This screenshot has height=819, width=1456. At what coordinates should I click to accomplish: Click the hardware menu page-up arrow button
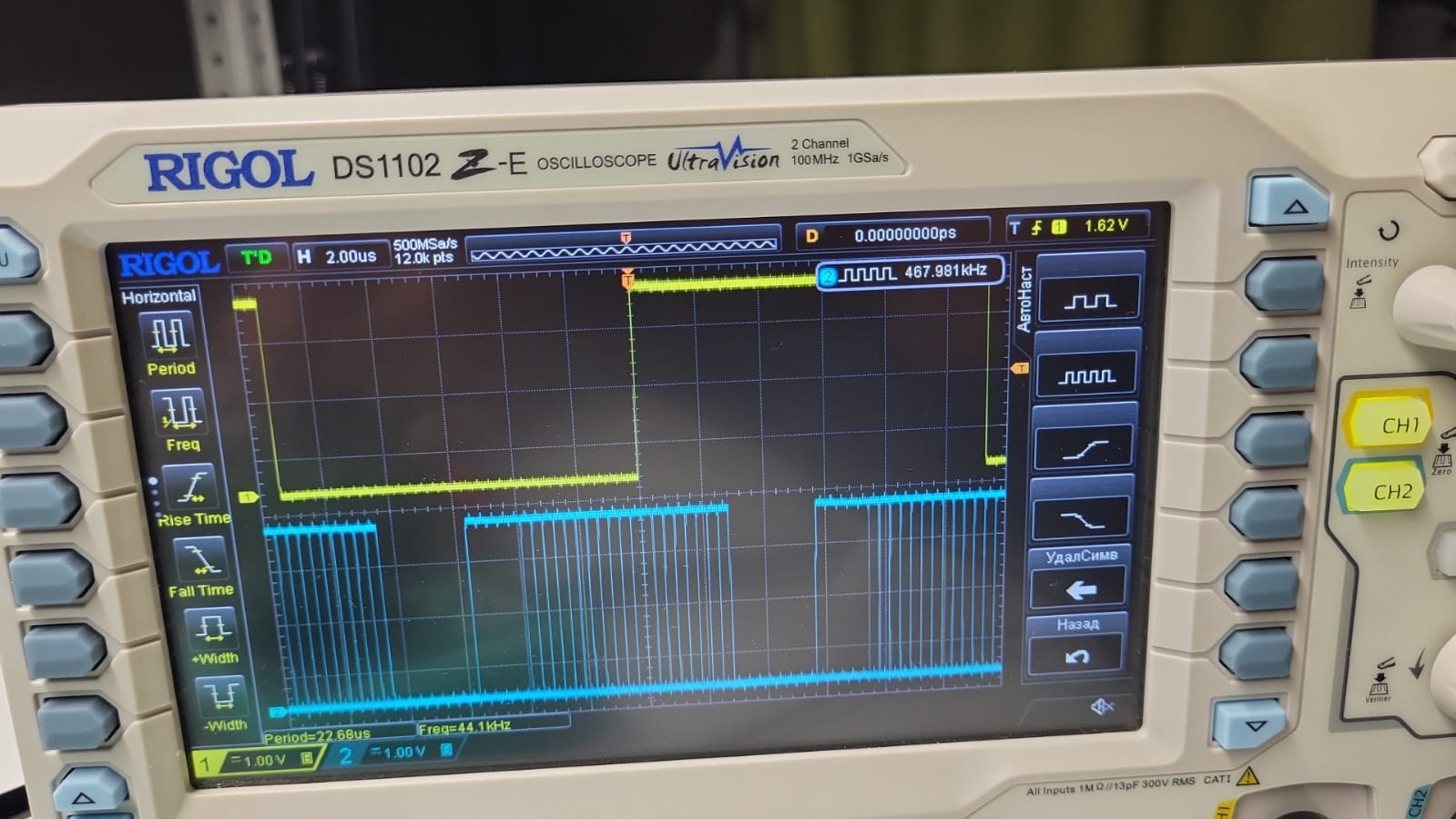1289,204
